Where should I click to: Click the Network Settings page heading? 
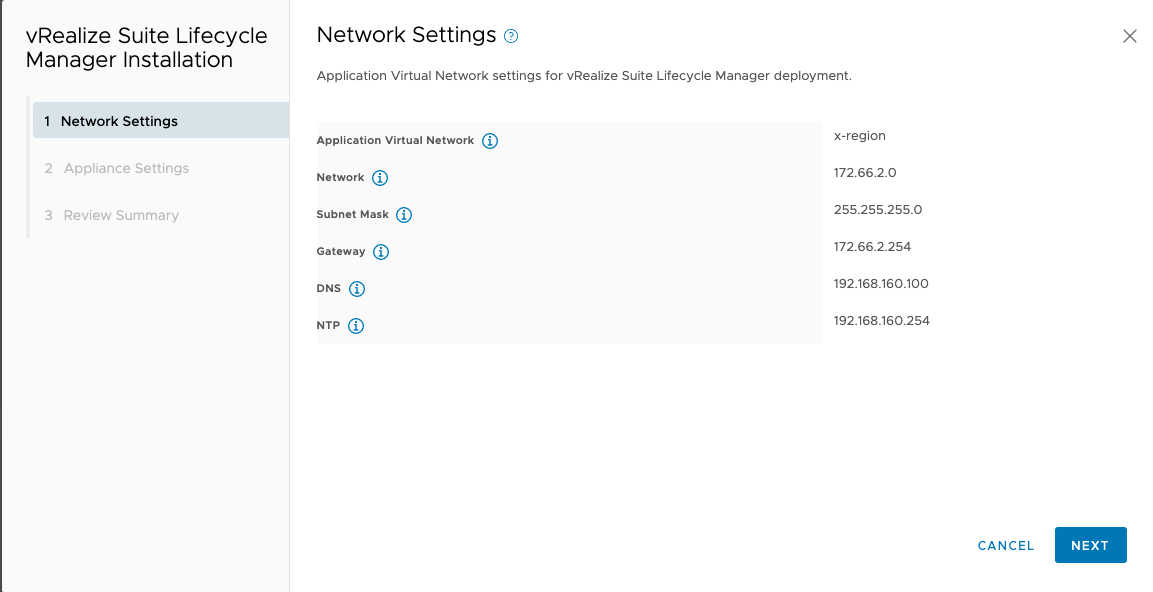tap(407, 35)
